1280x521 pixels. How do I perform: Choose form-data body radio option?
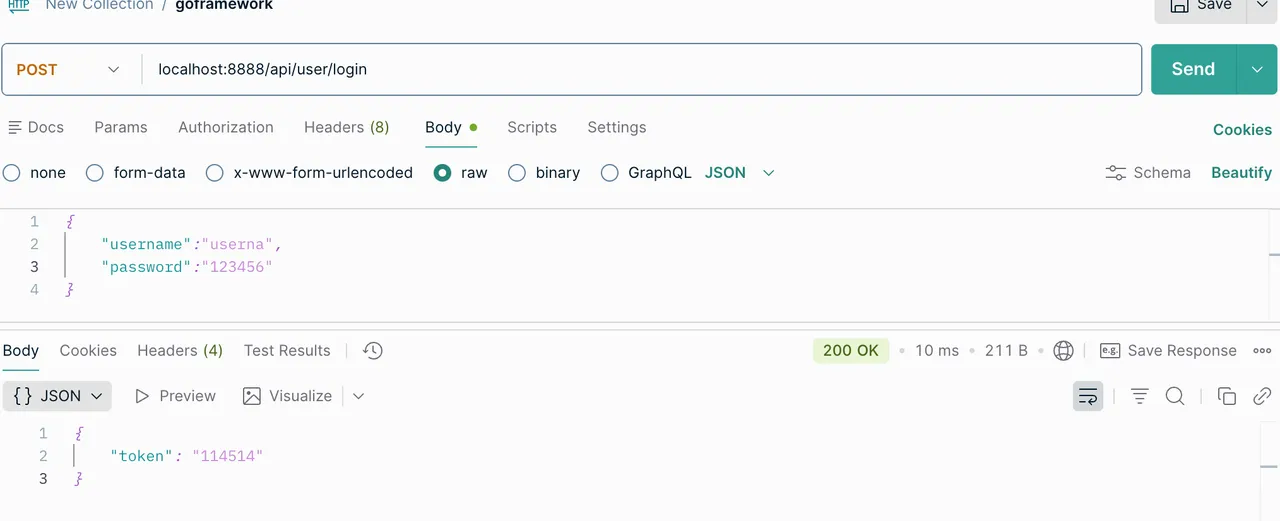click(x=95, y=173)
